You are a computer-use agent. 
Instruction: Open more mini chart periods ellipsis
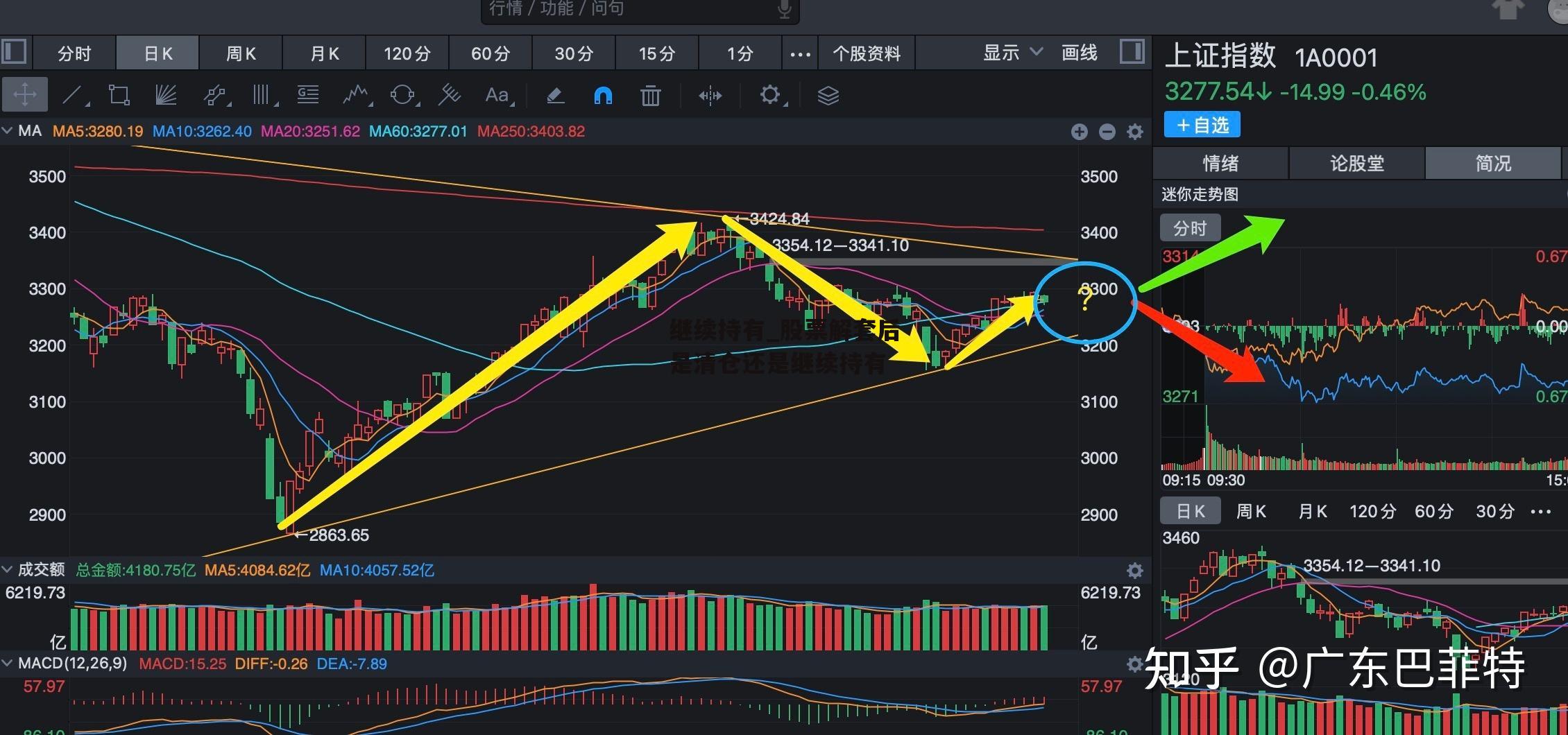click(1540, 512)
